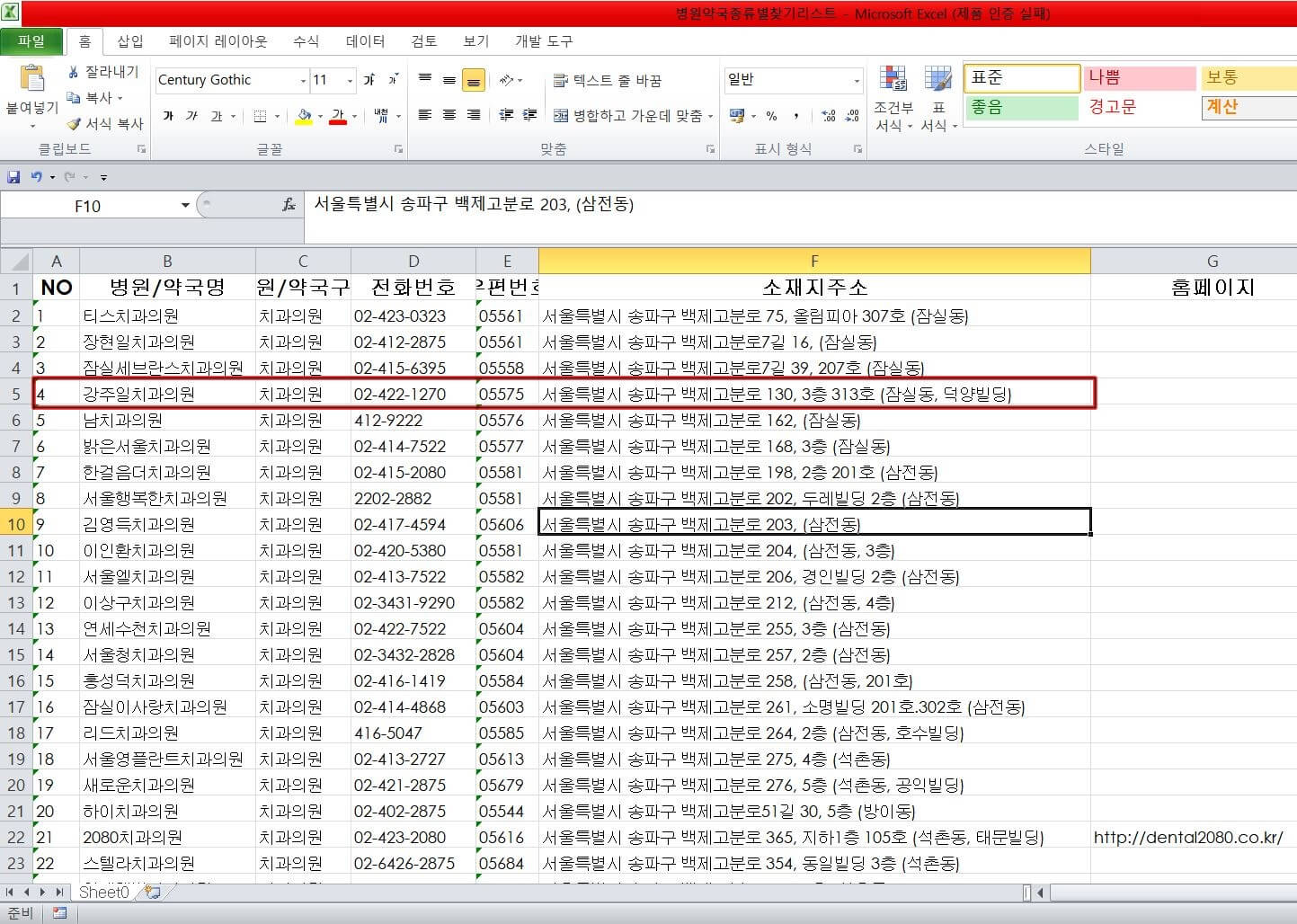Viewport: 1297px width, 924px height.
Task: Click the insert function (fx) icon
Action: point(289,204)
